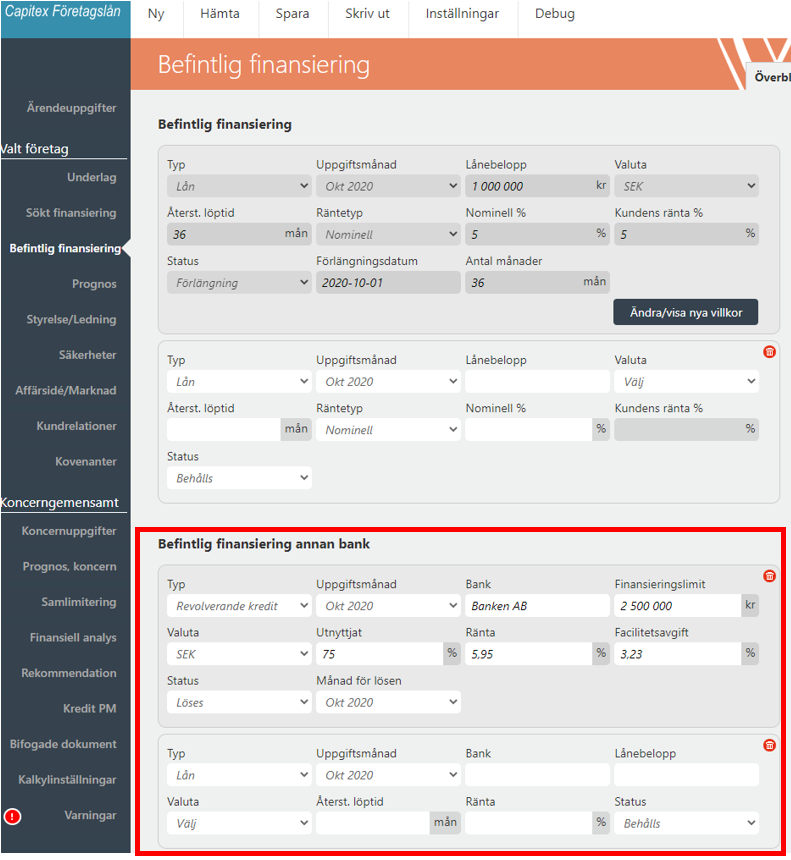791x860 pixels.
Task: Open Bifogade dokument in the sidebar
Action: 63,744
